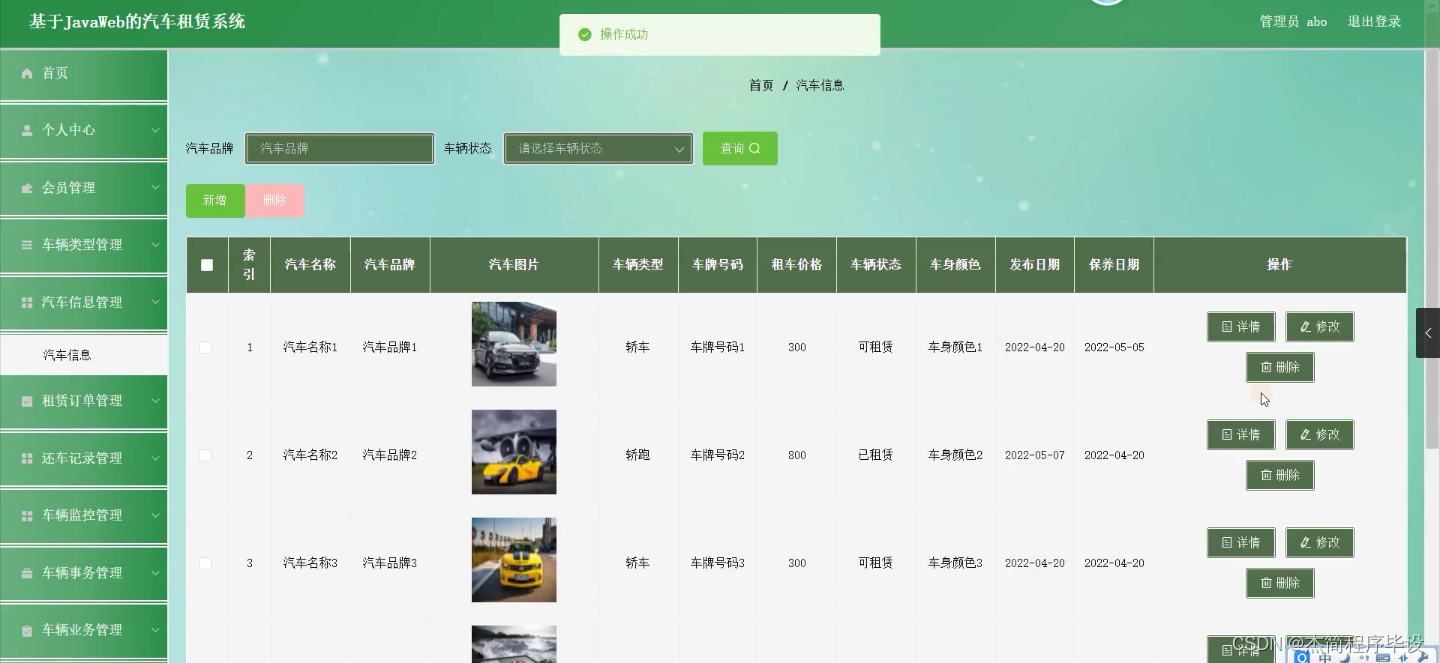This screenshot has width=1440, height=663.
Task: Click 2022-05-07 release date cell
Action: 1035,455
